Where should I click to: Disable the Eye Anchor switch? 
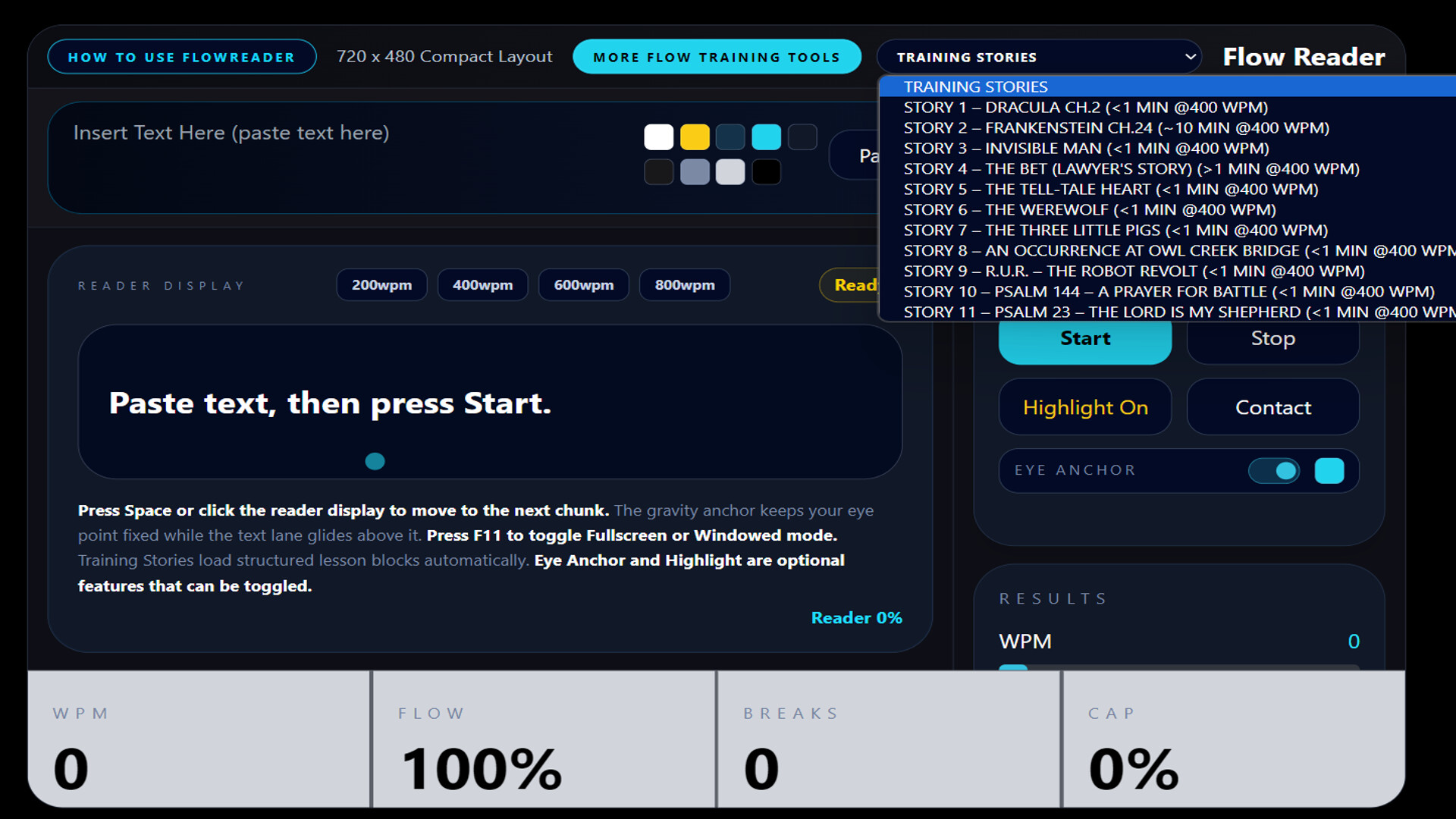[x=1273, y=470]
